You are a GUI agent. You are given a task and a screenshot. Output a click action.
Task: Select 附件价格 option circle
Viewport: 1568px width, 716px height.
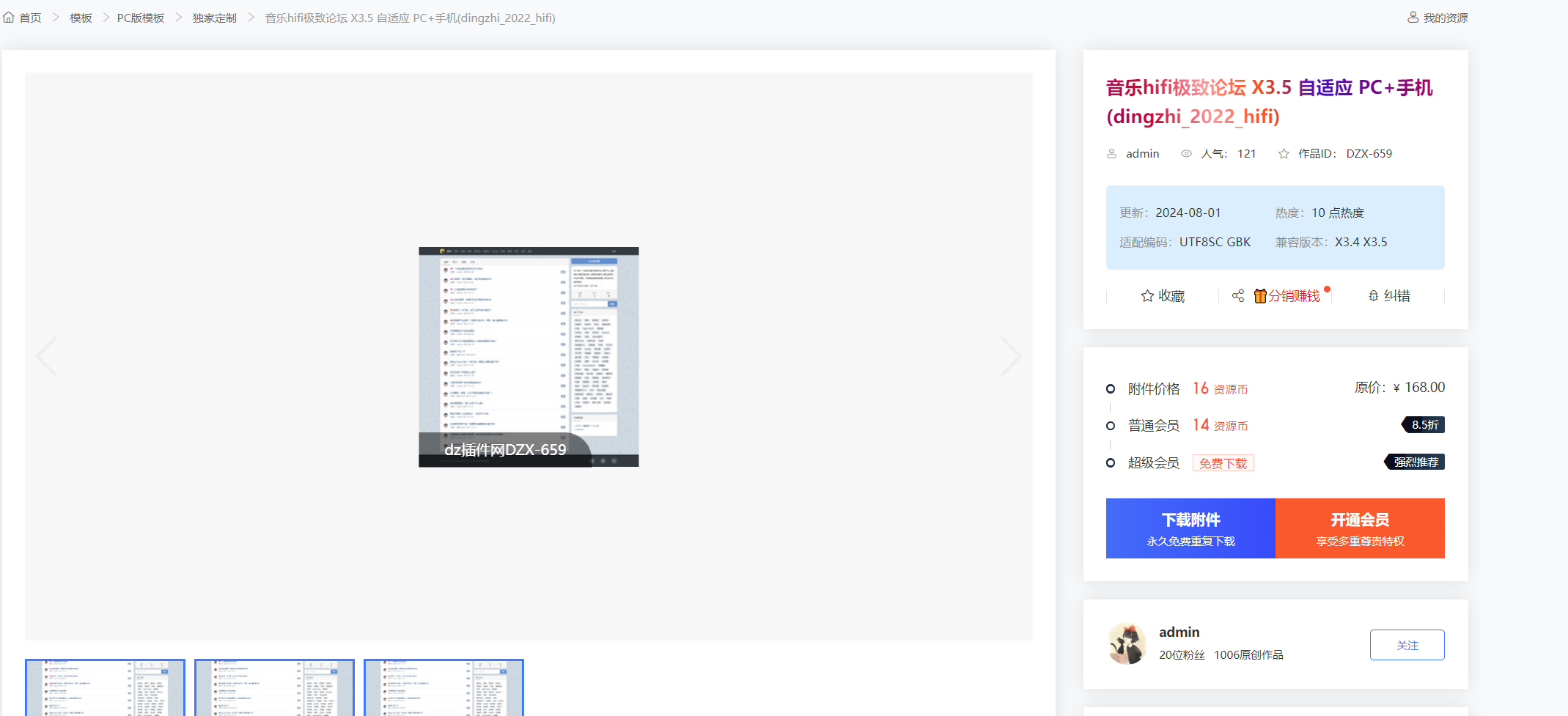(1111, 388)
